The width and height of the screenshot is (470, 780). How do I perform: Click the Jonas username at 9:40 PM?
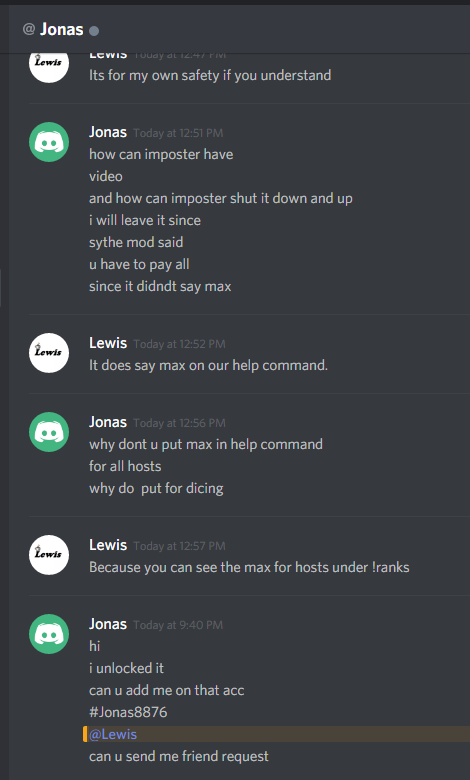pos(108,624)
